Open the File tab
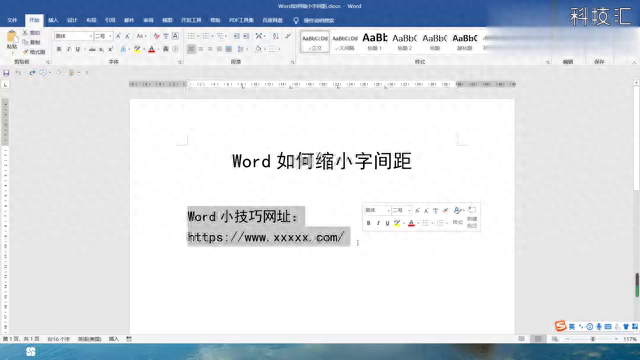 (12, 20)
